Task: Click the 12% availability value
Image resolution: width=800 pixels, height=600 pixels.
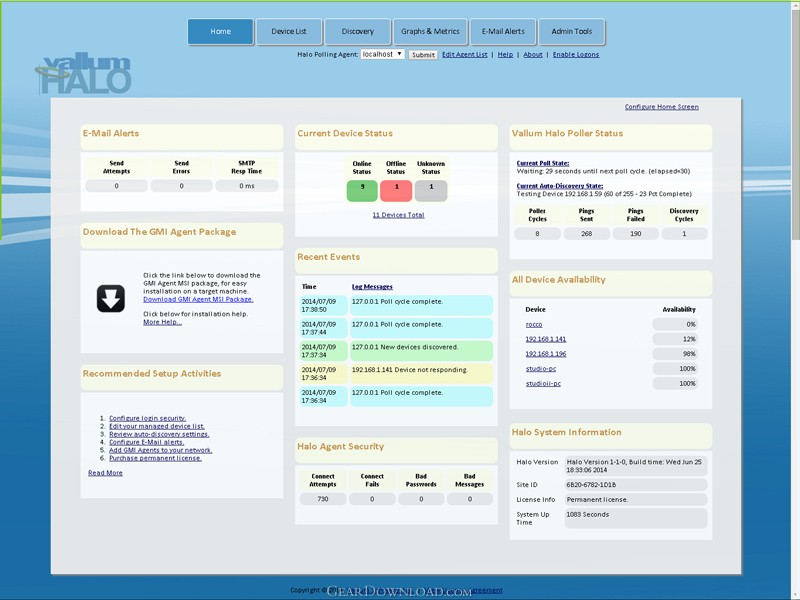Action: click(675, 339)
